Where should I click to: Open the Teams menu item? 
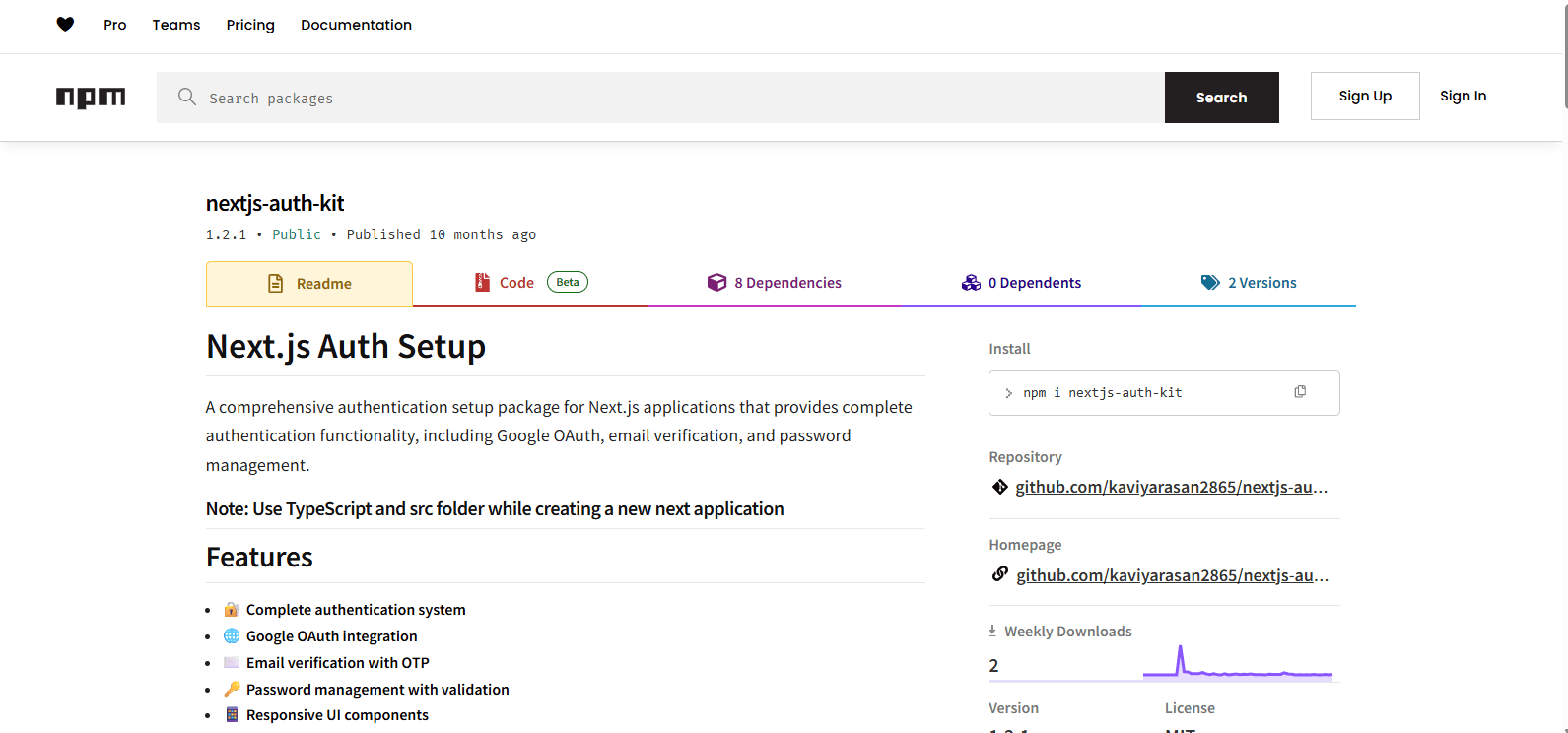tap(176, 25)
